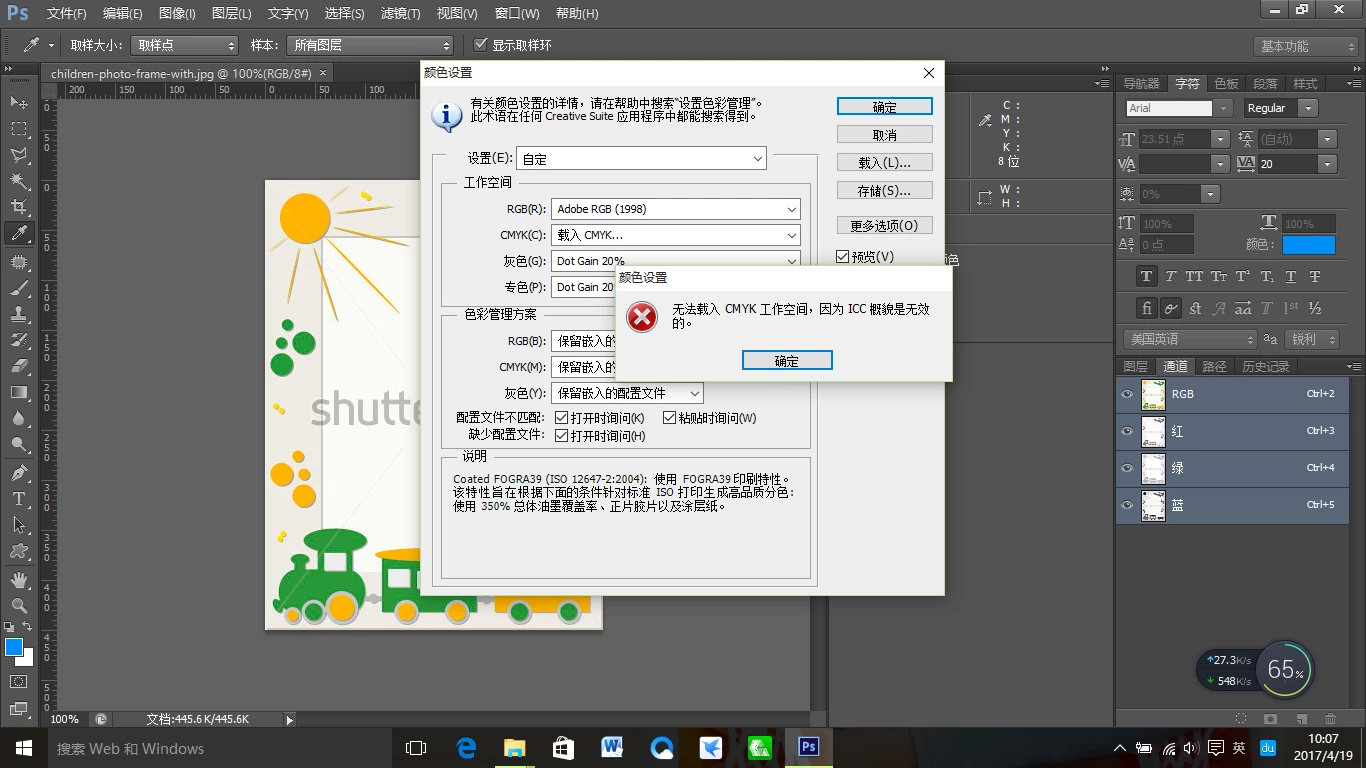Select the Move tool
This screenshot has width=1366, height=768.
click(19, 103)
